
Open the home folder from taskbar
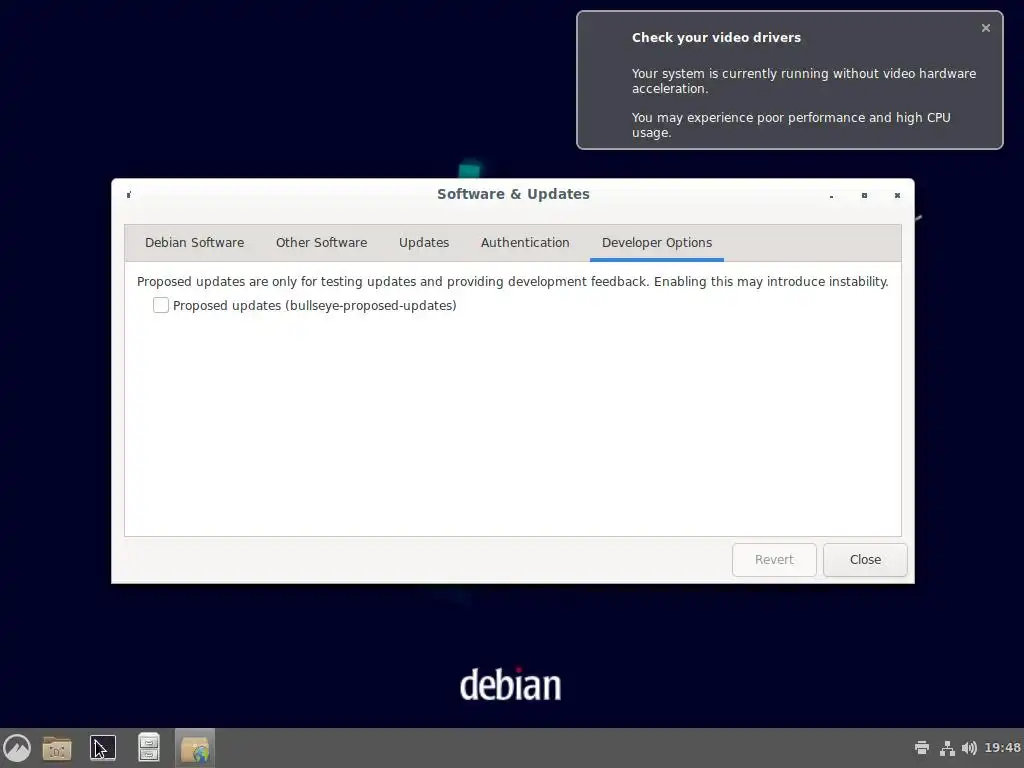click(x=57, y=748)
